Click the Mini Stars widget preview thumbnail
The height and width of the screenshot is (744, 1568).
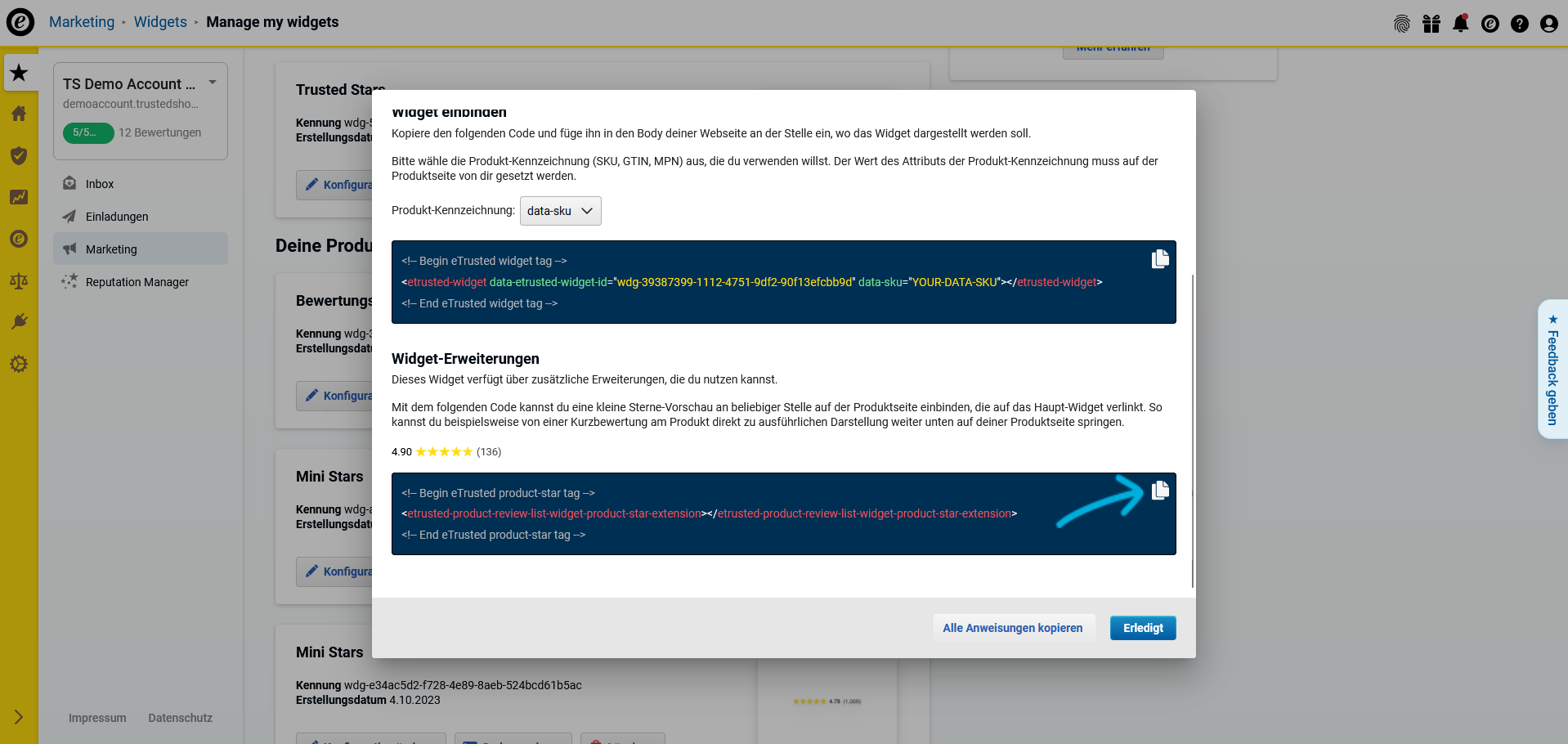click(x=827, y=701)
